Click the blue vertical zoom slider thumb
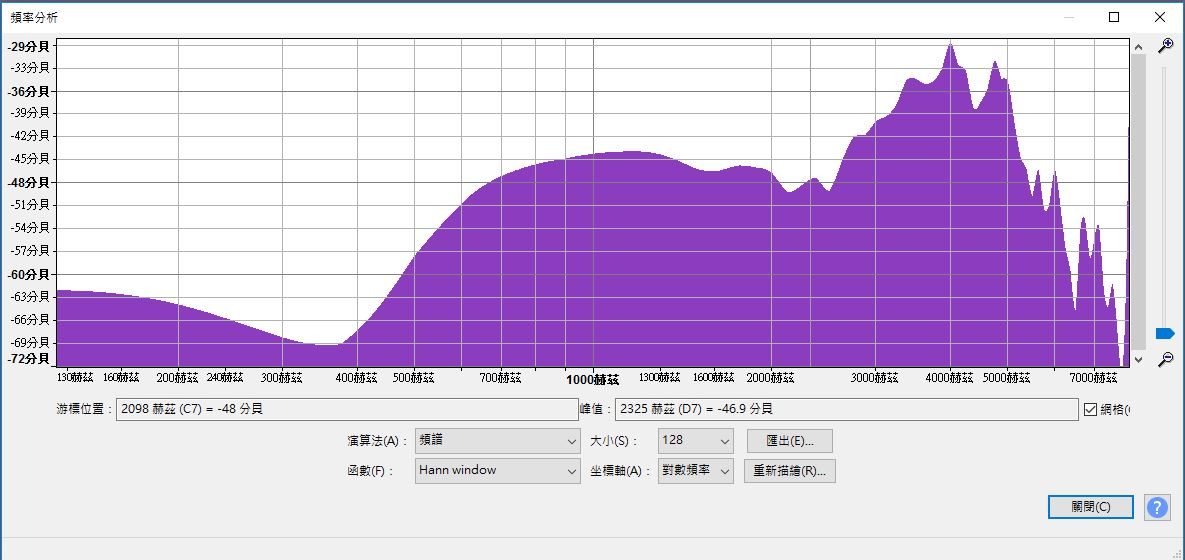Screen dimensions: 1185x560 1164,333
